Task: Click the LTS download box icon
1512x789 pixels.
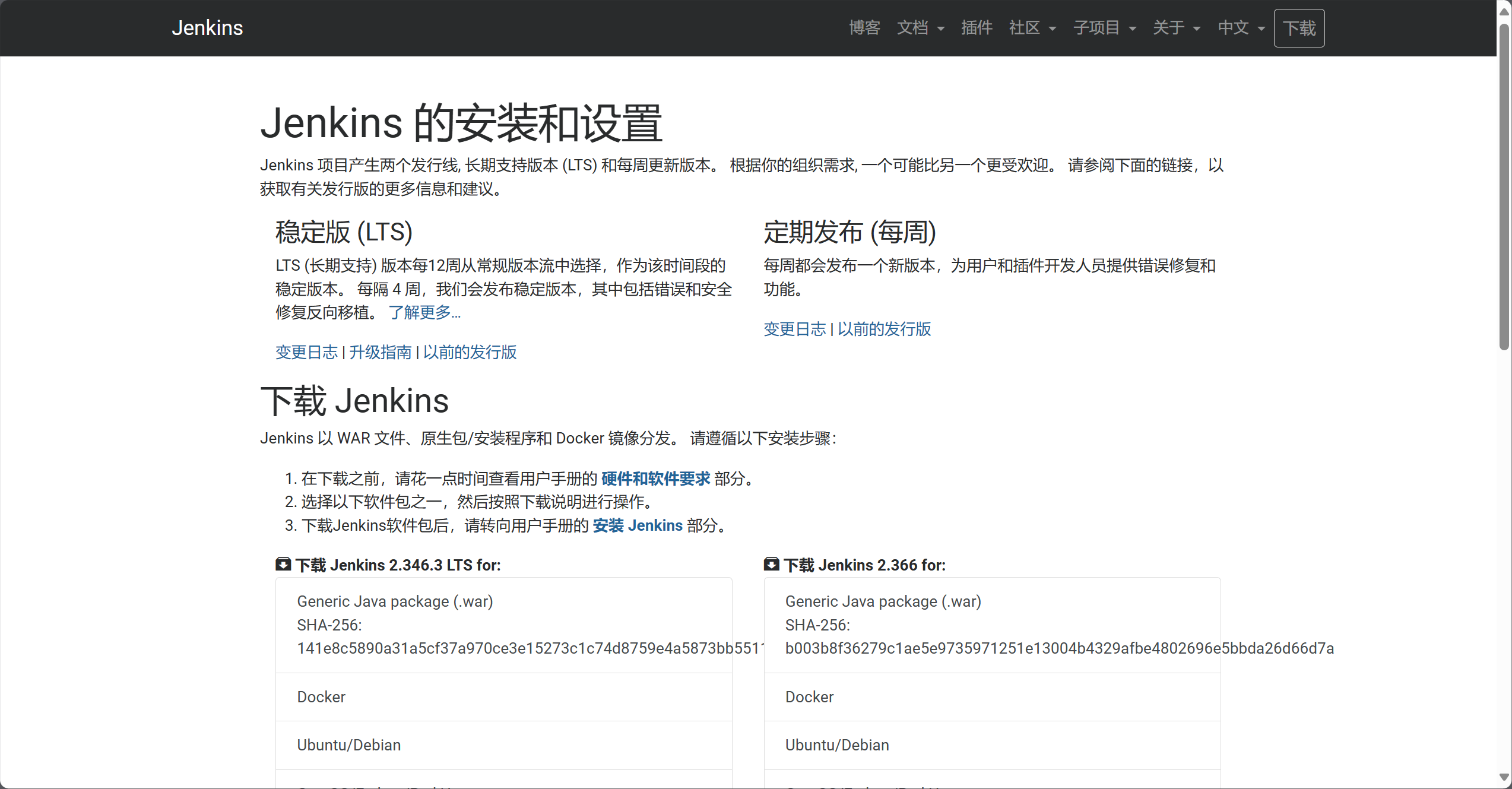Action: [x=283, y=564]
